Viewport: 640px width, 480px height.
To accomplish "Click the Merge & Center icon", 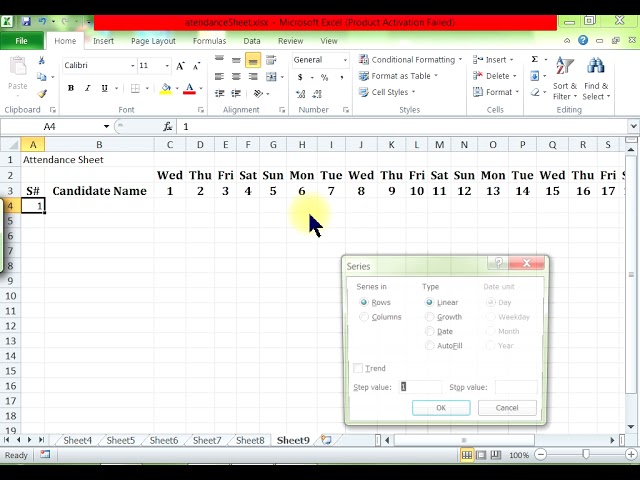I will pos(271,77).
